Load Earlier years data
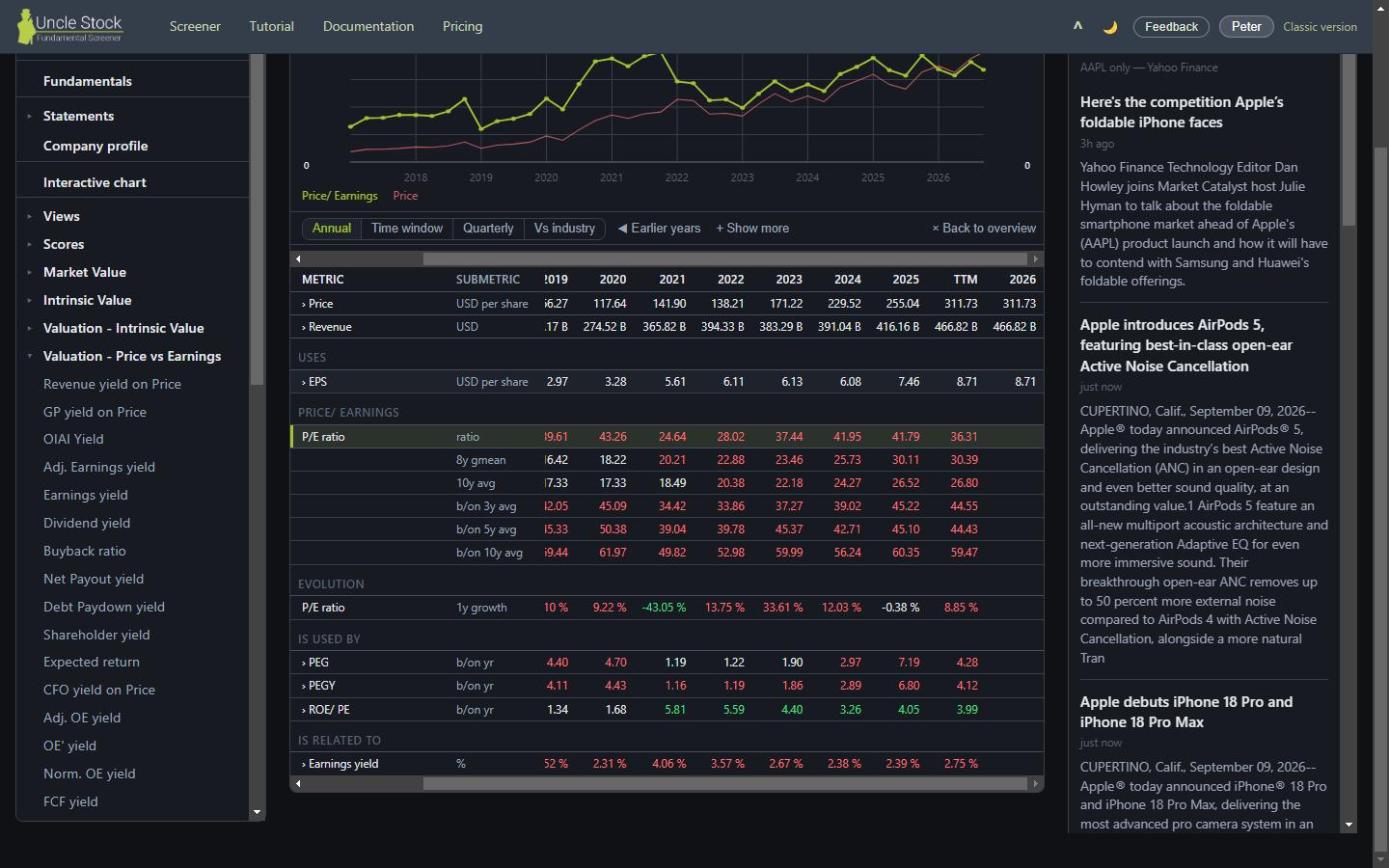 [659, 228]
